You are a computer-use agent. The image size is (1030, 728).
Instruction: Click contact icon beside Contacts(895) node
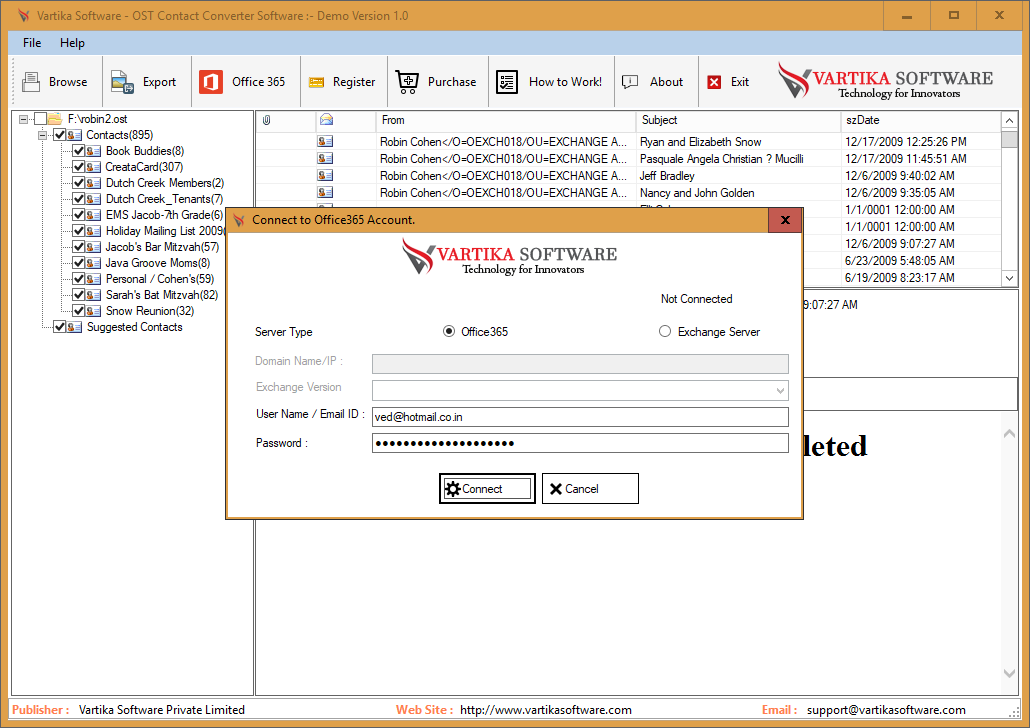pyautogui.click(x=74, y=135)
